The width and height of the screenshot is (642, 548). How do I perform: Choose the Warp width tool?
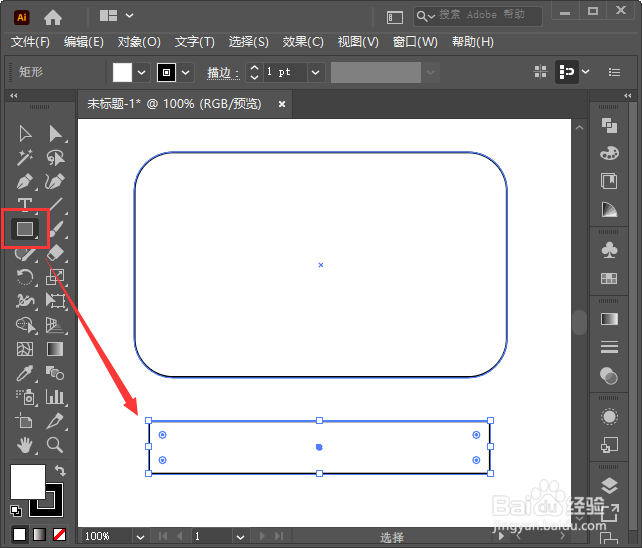tap(25, 301)
